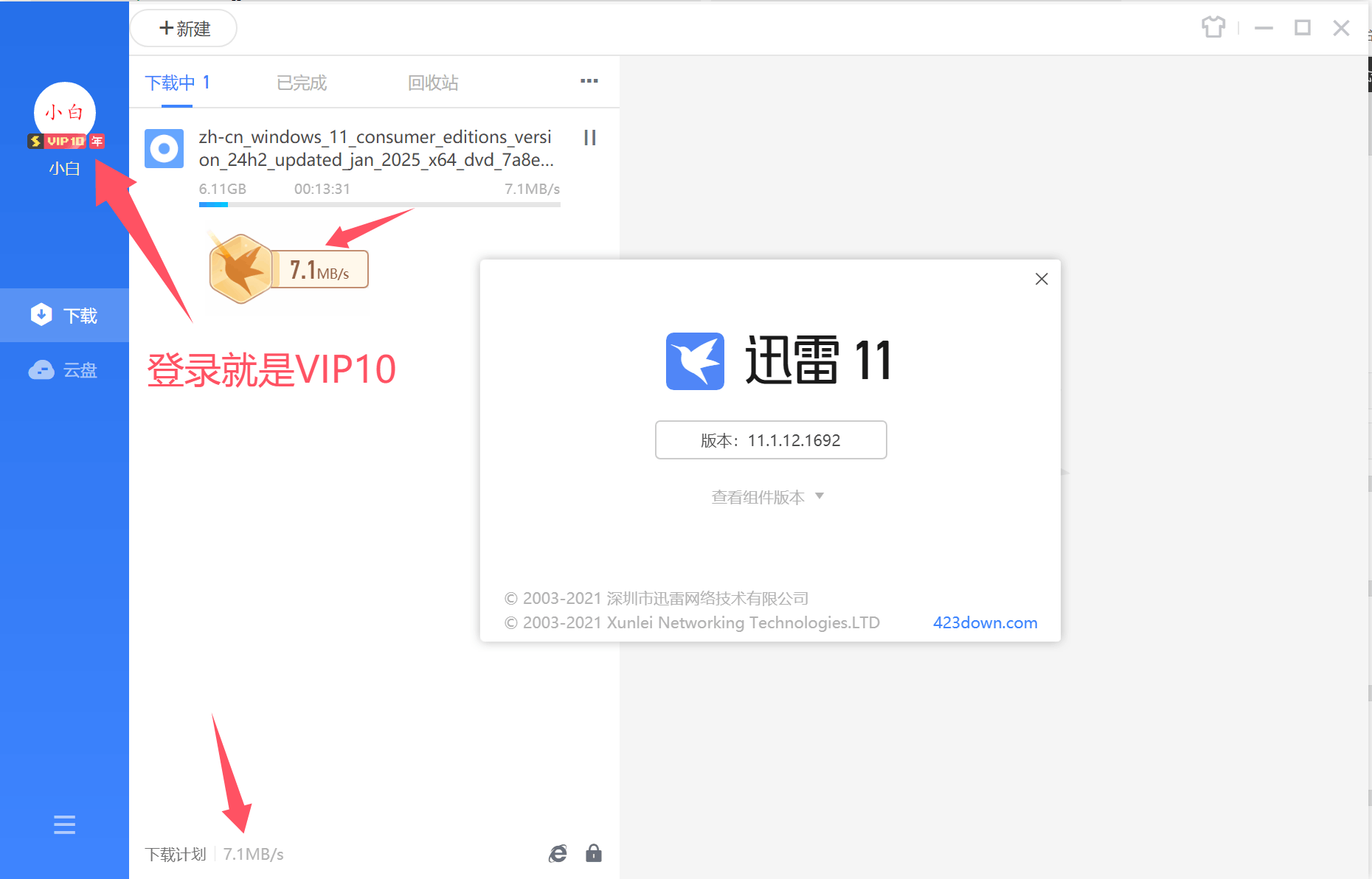Image resolution: width=1372 pixels, height=879 pixels.
Task: Click the golden bird speed-up badge
Action: (x=241, y=268)
